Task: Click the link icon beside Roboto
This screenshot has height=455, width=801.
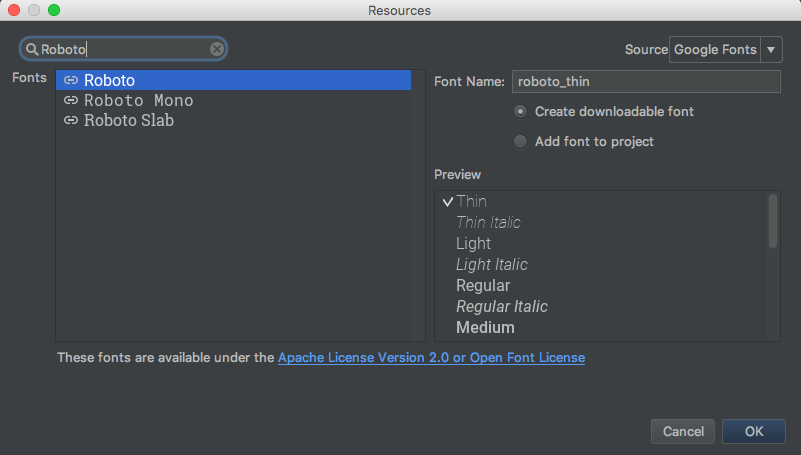Action: [71, 80]
